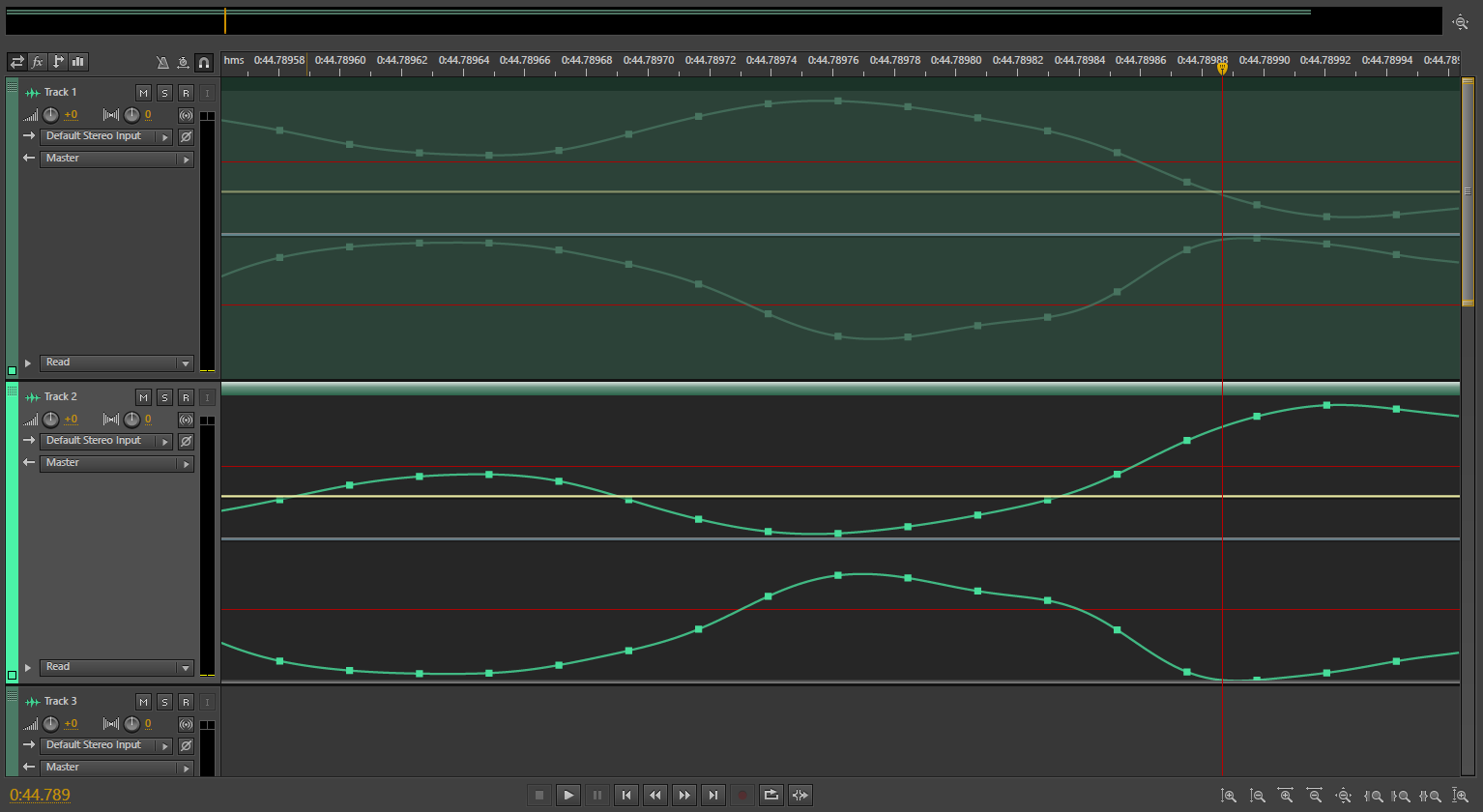Zoom out amplitude icon
The height and width of the screenshot is (812, 1483).
1258,796
